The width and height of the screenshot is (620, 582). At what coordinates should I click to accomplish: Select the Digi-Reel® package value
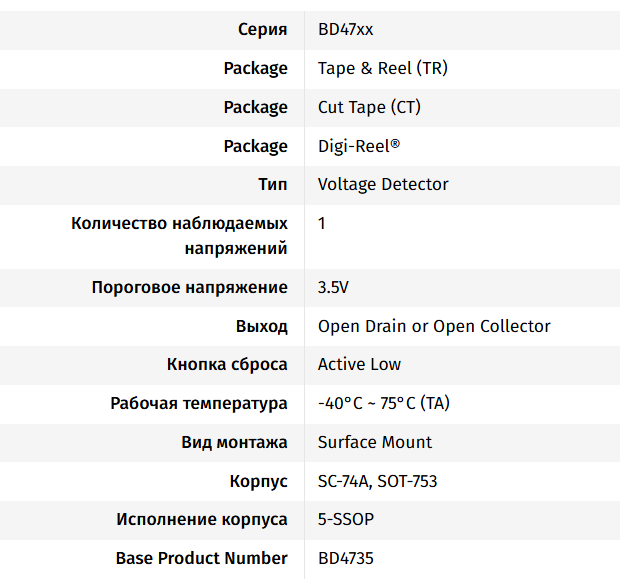(x=358, y=146)
